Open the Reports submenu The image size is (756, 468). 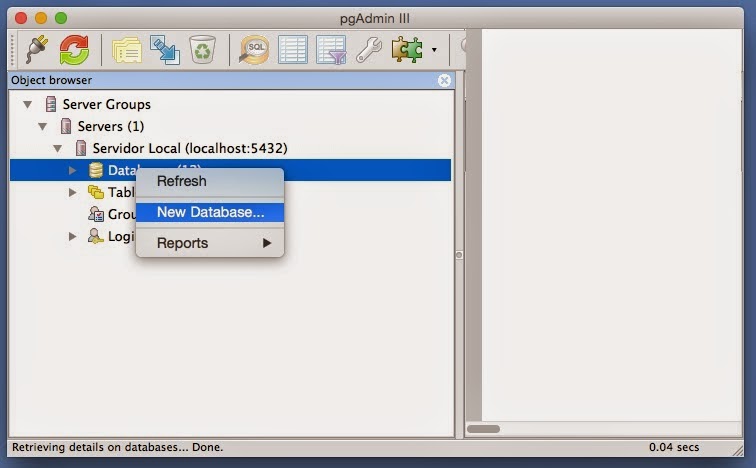pos(210,243)
